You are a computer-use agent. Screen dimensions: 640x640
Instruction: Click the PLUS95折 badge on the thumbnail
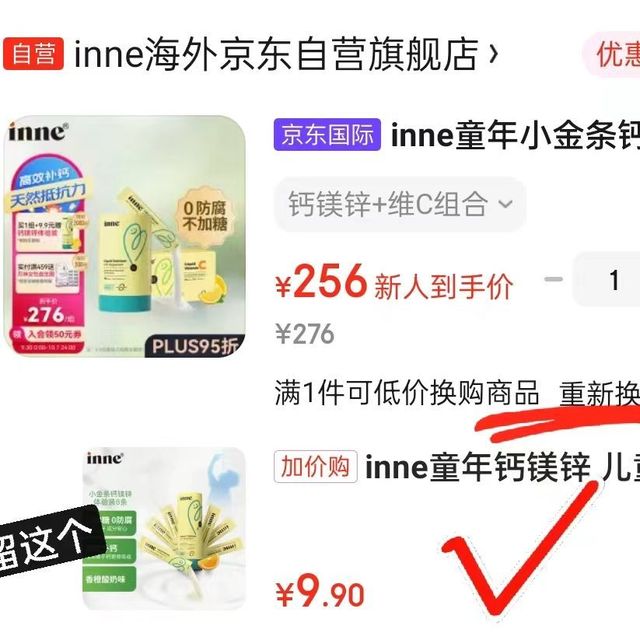pos(195,347)
